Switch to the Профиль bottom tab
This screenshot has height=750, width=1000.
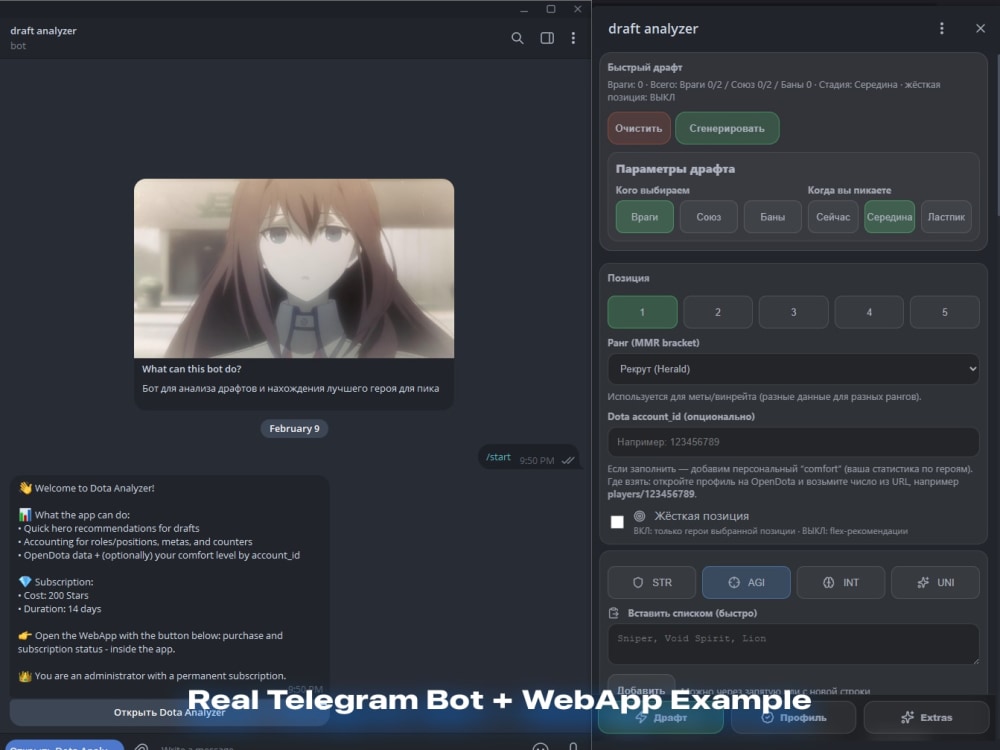tap(793, 717)
